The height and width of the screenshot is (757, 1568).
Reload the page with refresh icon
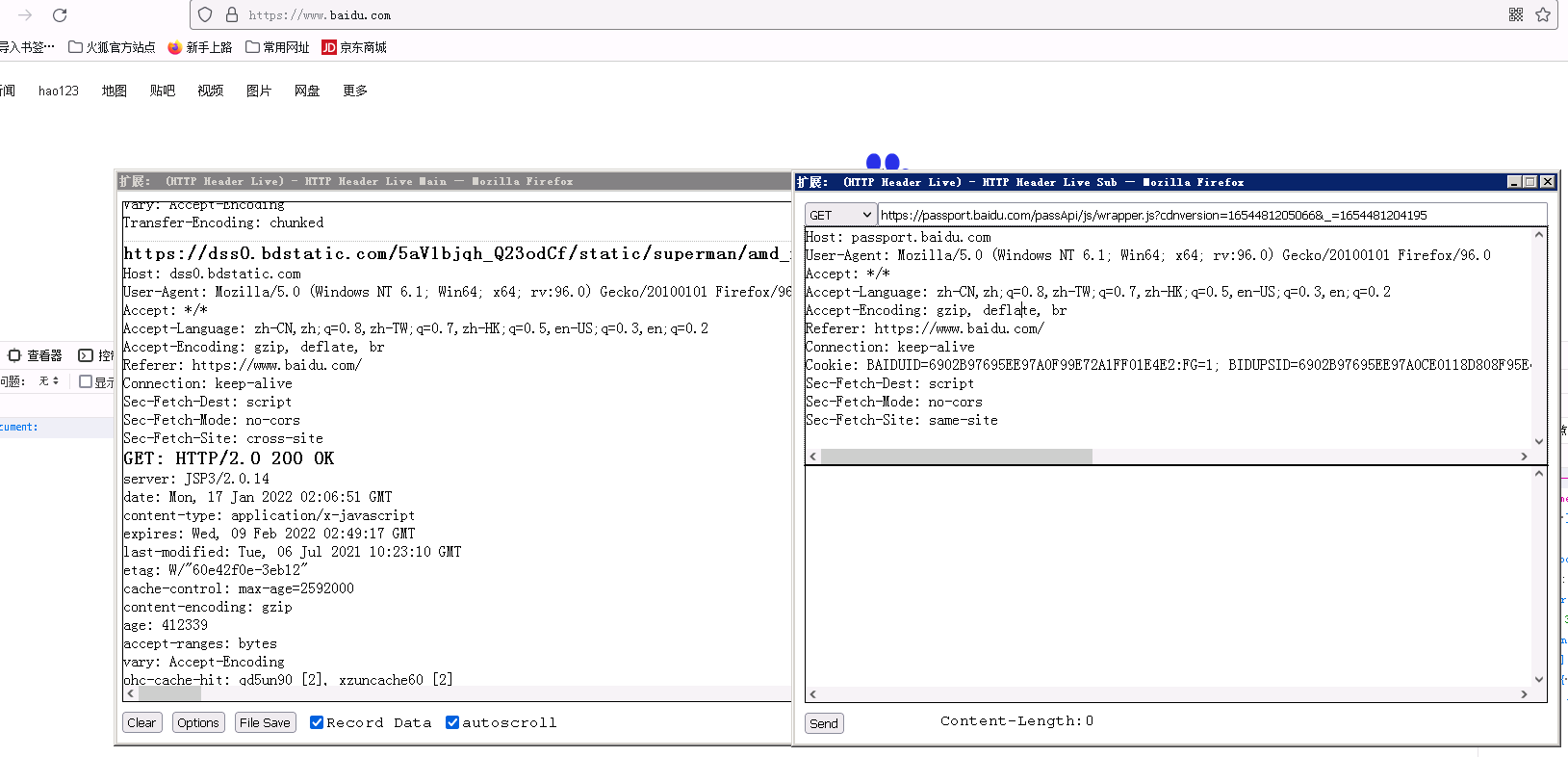click(x=60, y=15)
